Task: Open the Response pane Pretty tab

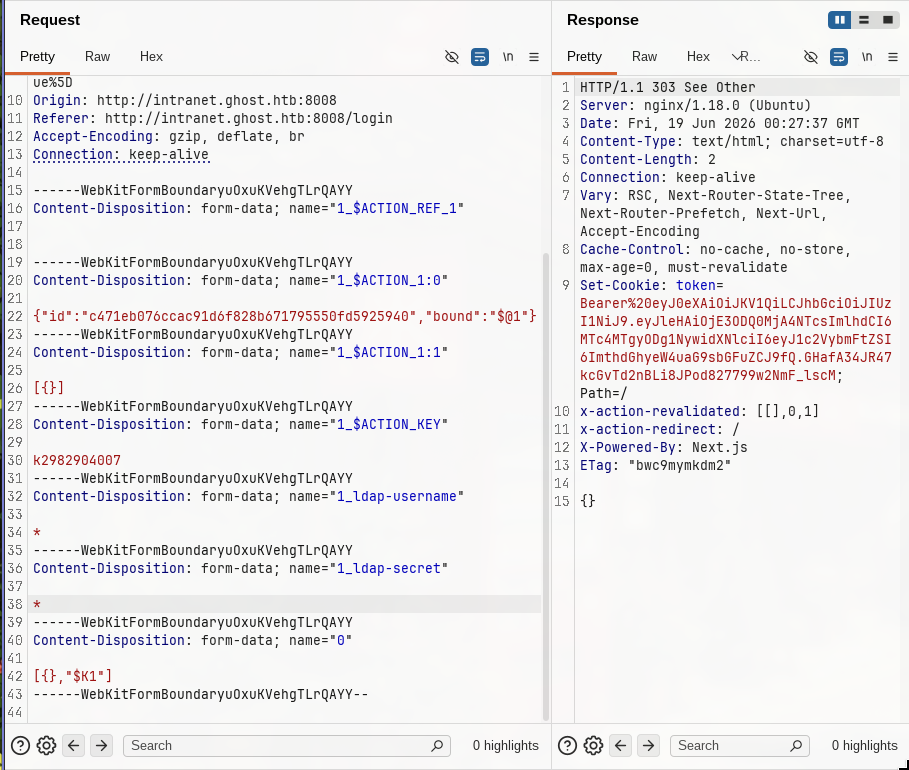Action: (584, 57)
